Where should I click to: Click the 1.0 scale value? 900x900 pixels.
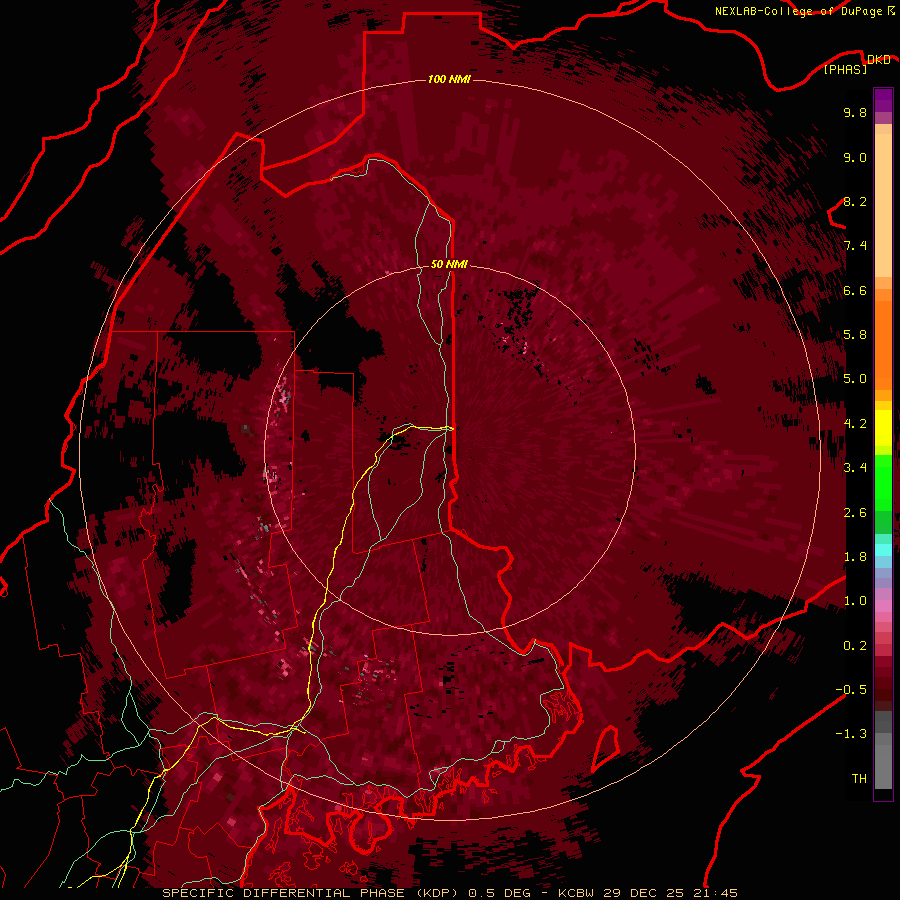[855, 601]
